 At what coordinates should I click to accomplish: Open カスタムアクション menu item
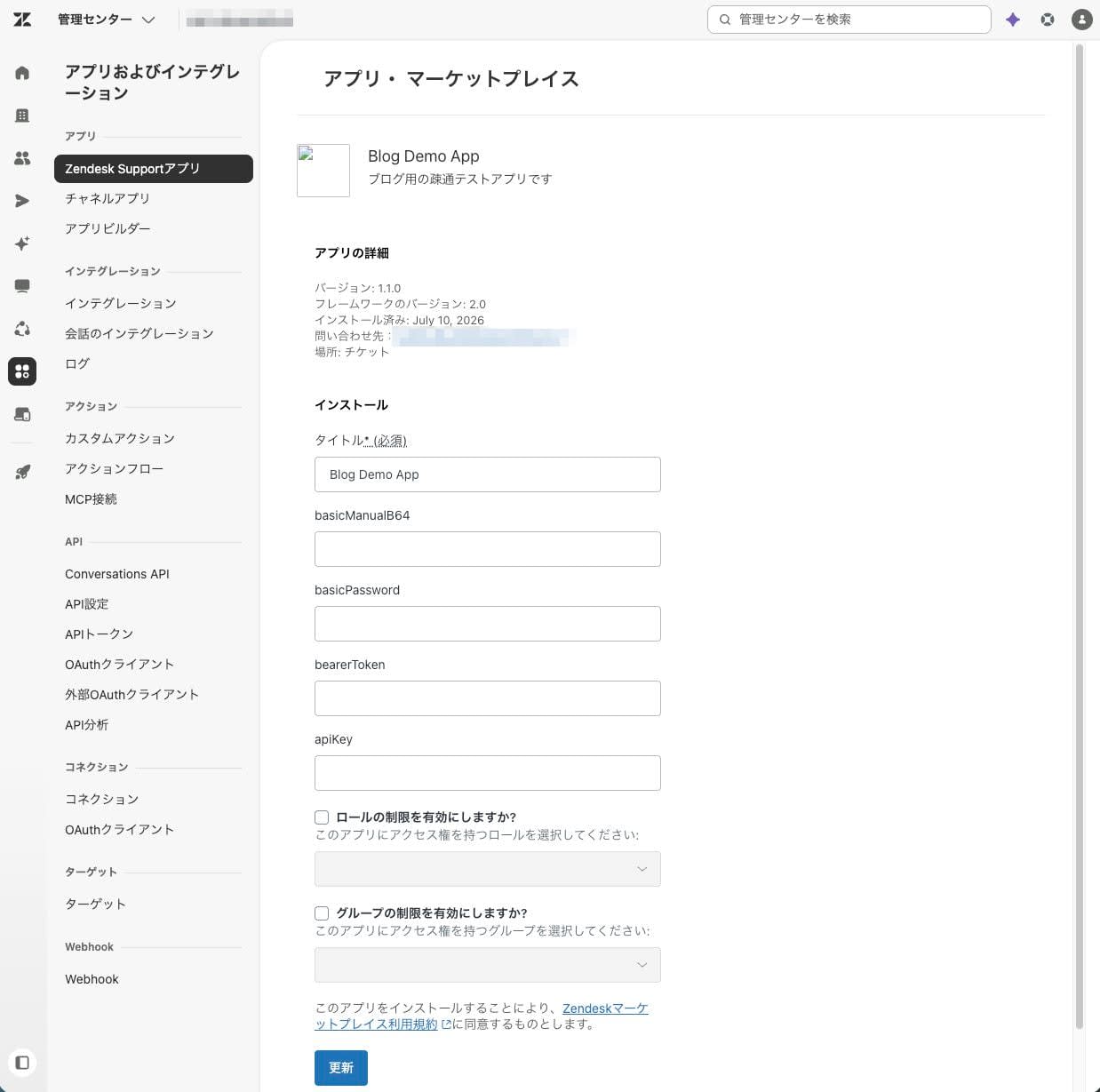(120, 439)
